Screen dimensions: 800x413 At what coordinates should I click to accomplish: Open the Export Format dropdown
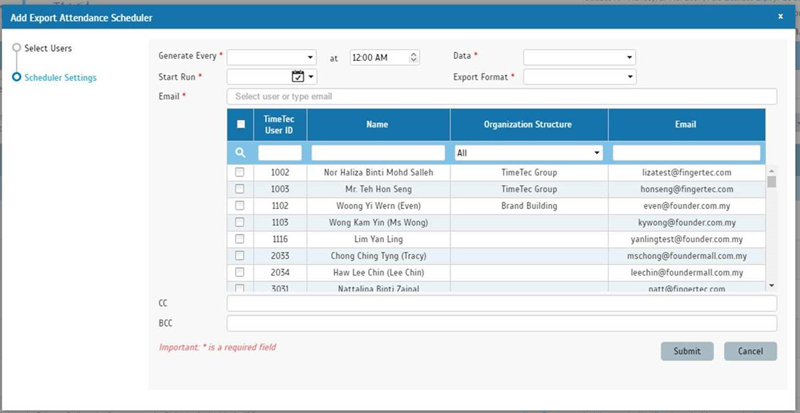coord(580,77)
